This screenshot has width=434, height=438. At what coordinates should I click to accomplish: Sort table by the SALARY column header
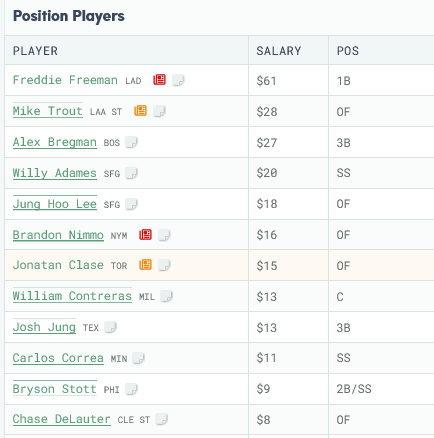[279, 51]
